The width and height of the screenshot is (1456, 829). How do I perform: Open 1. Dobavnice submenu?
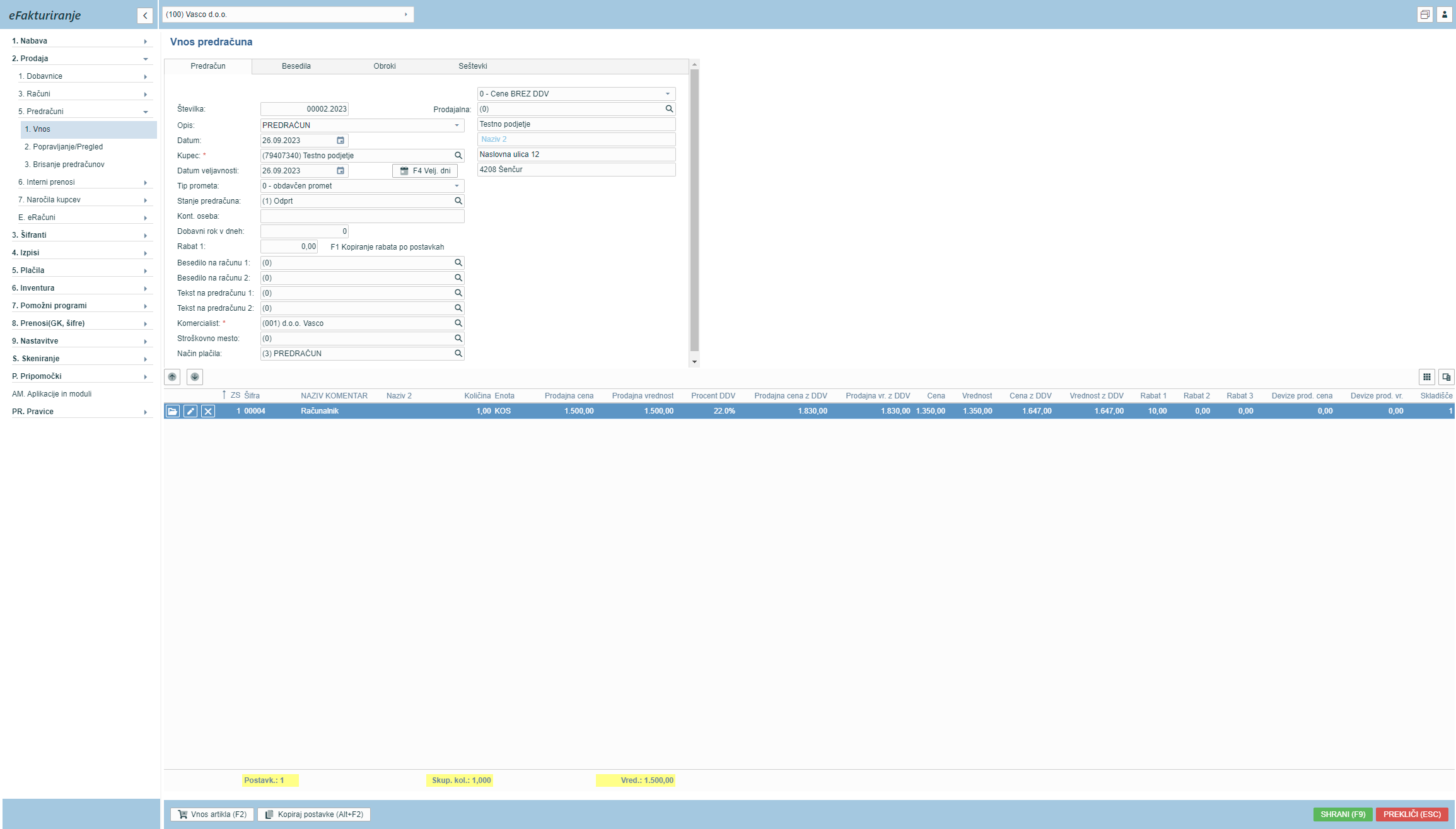[x=84, y=76]
